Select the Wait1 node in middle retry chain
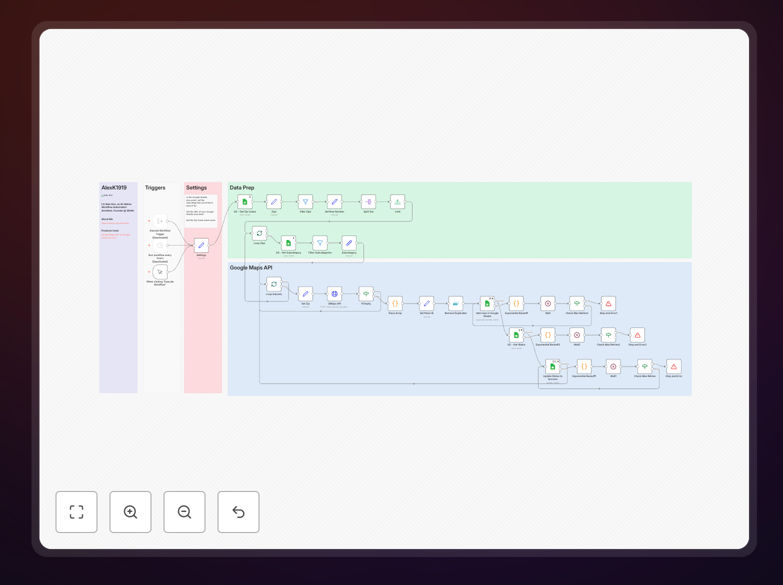Image resolution: width=783 pixels, height=585 pixels. [577, 335]
